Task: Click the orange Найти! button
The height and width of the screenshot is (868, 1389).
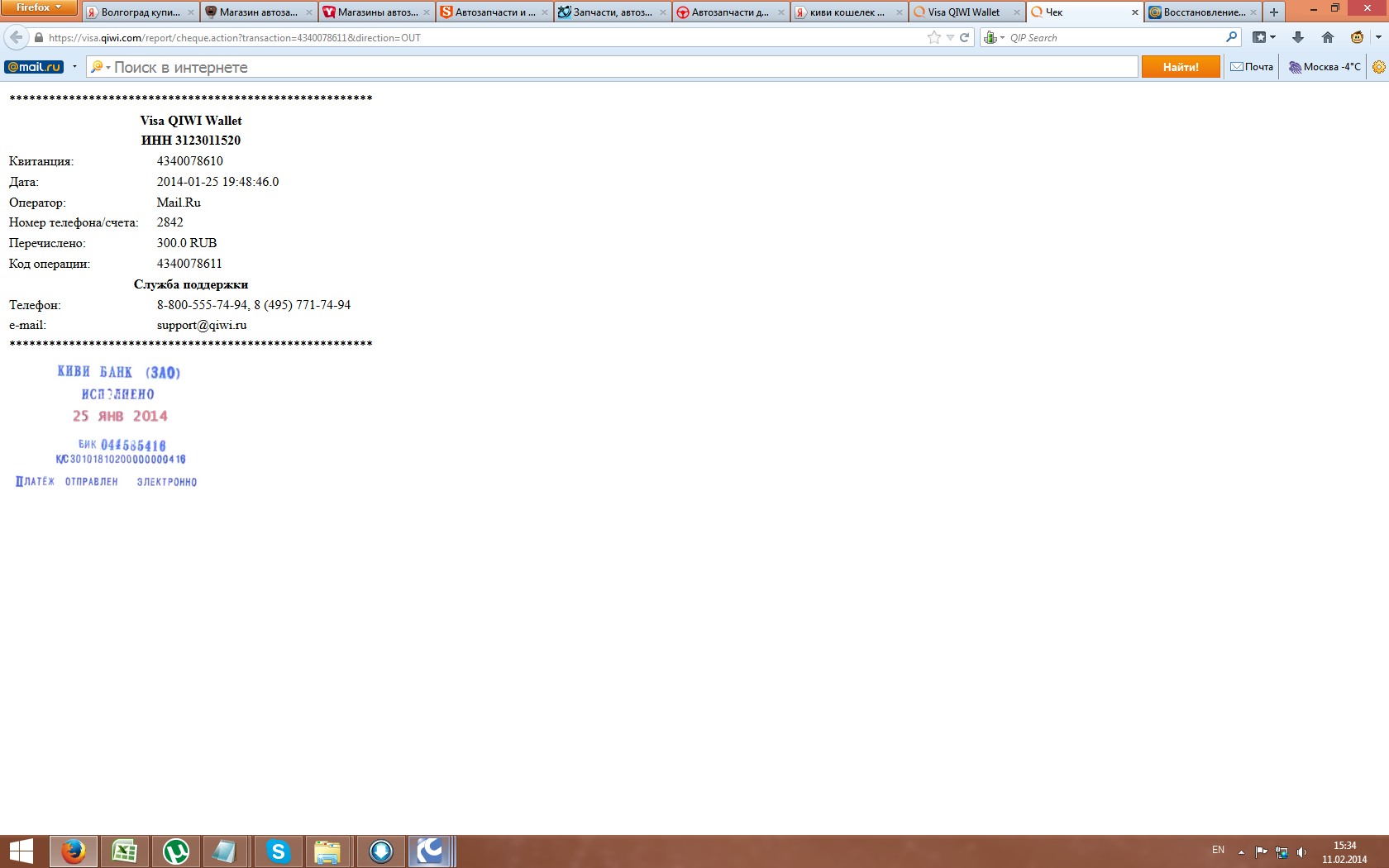Action: click(1181, 67)
